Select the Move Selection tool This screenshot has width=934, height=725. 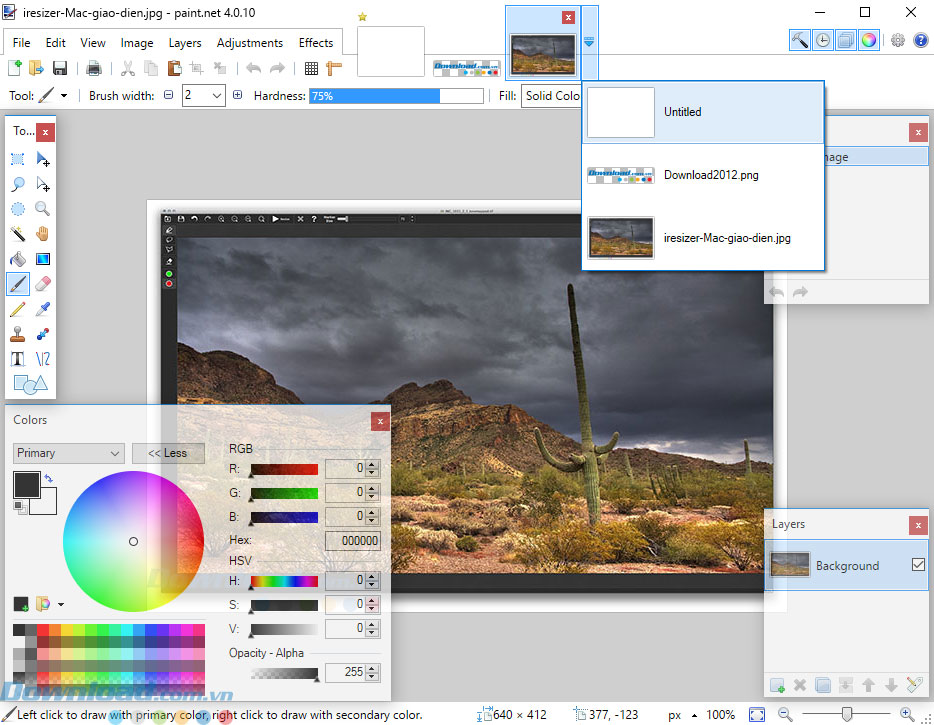tap(43, 184)
